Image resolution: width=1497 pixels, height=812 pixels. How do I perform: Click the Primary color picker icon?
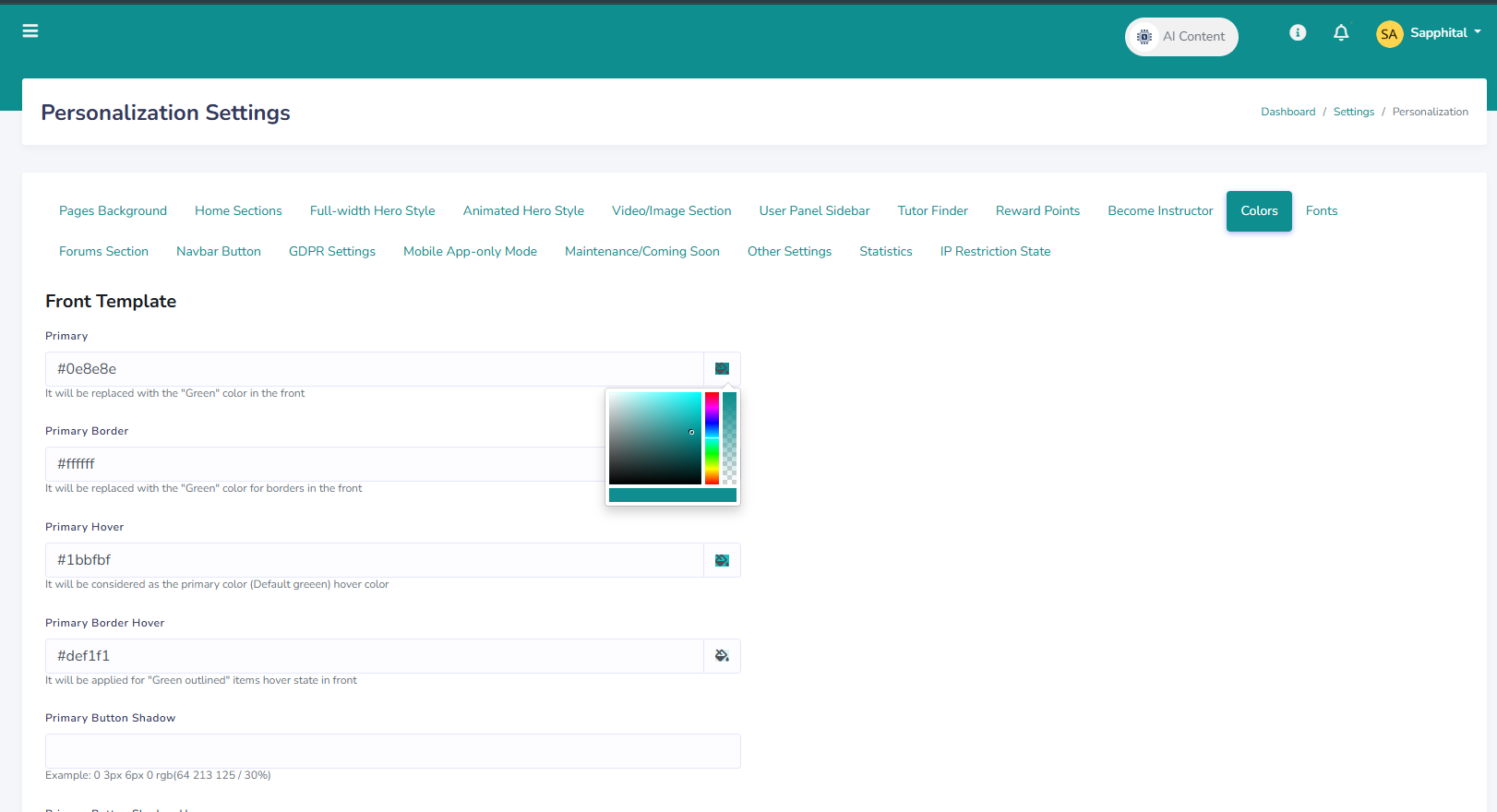[722, 369]
